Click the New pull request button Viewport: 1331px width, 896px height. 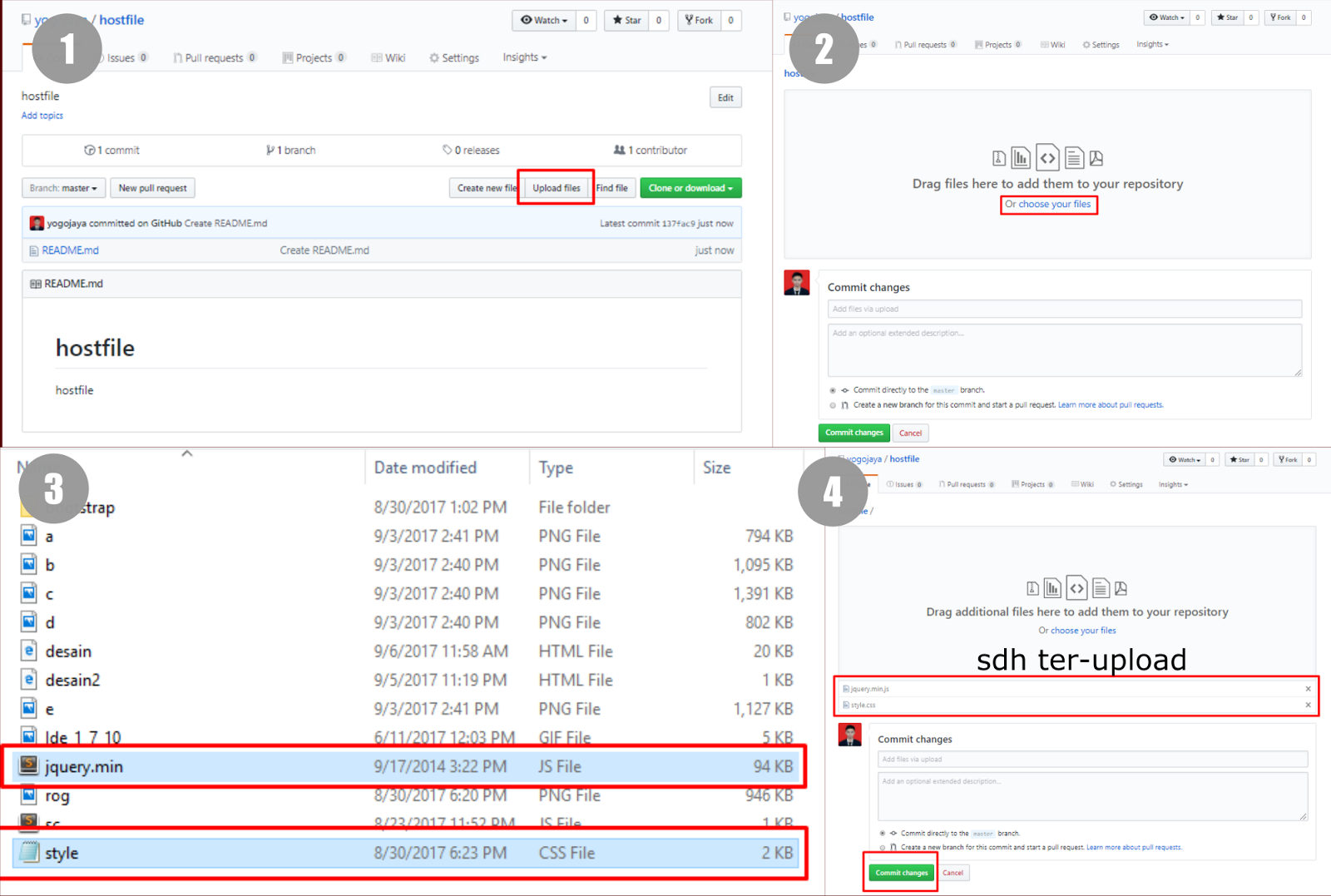coord(153,188)
